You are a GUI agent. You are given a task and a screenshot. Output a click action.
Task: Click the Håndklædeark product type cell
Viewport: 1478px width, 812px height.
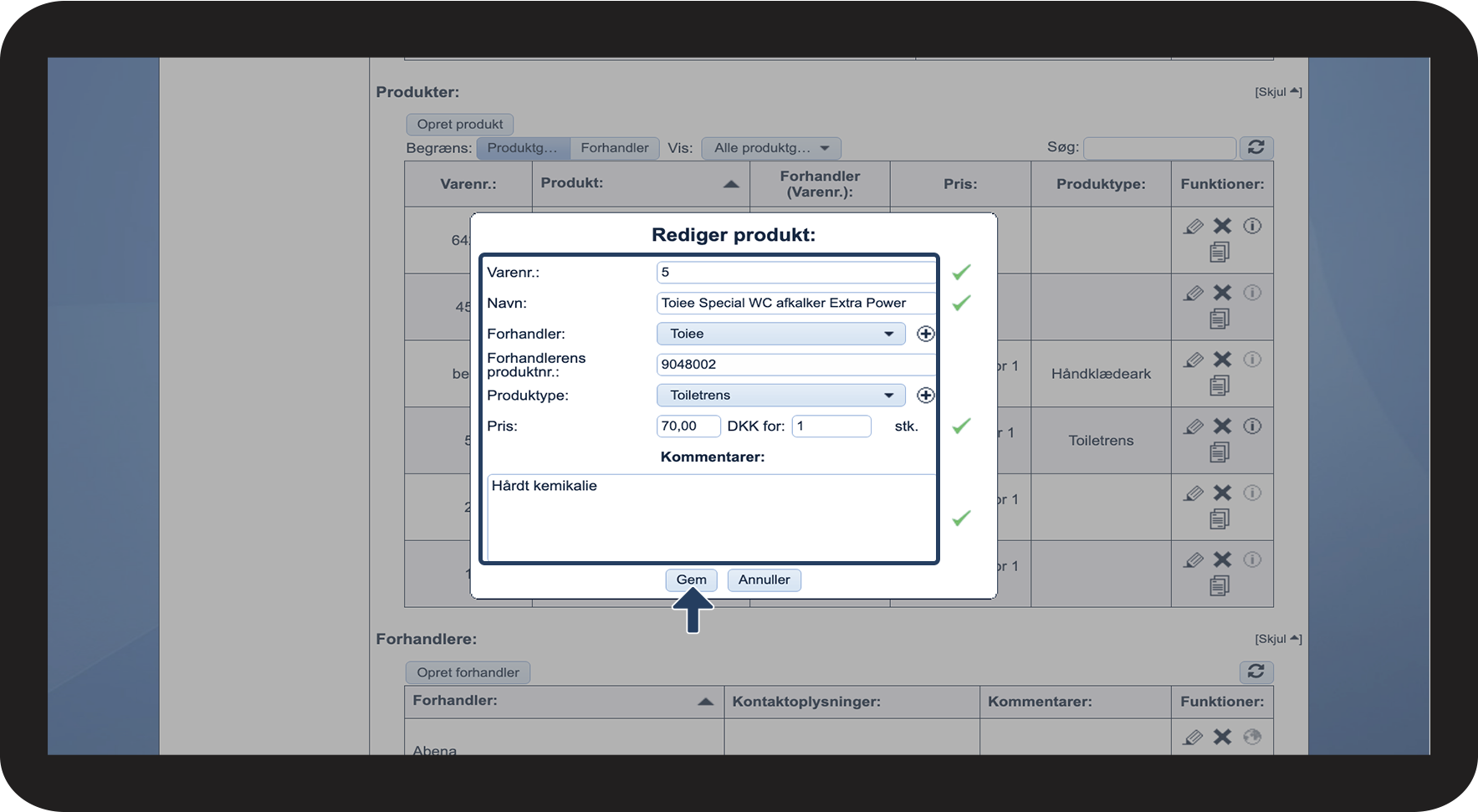(x=1101, y=374)
